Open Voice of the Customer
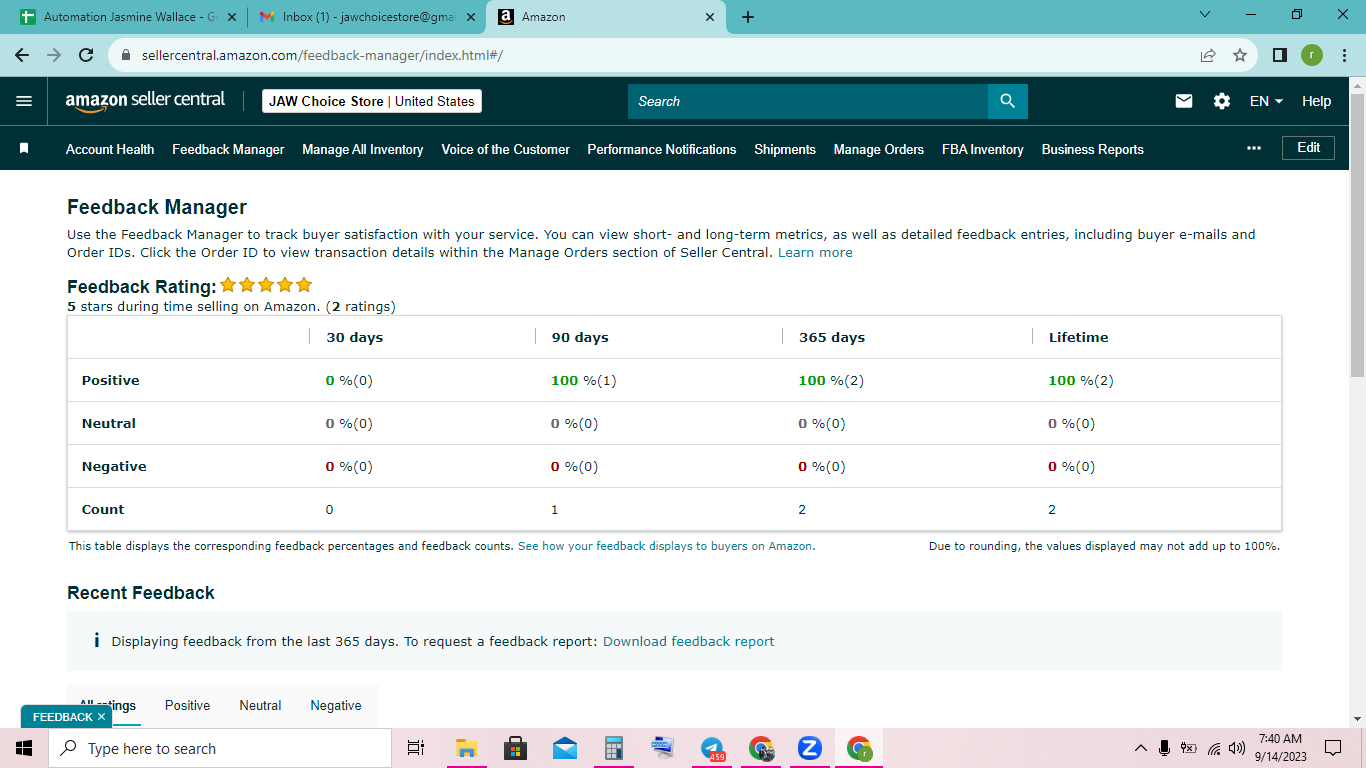The image size is (1366, 768). 506,149
